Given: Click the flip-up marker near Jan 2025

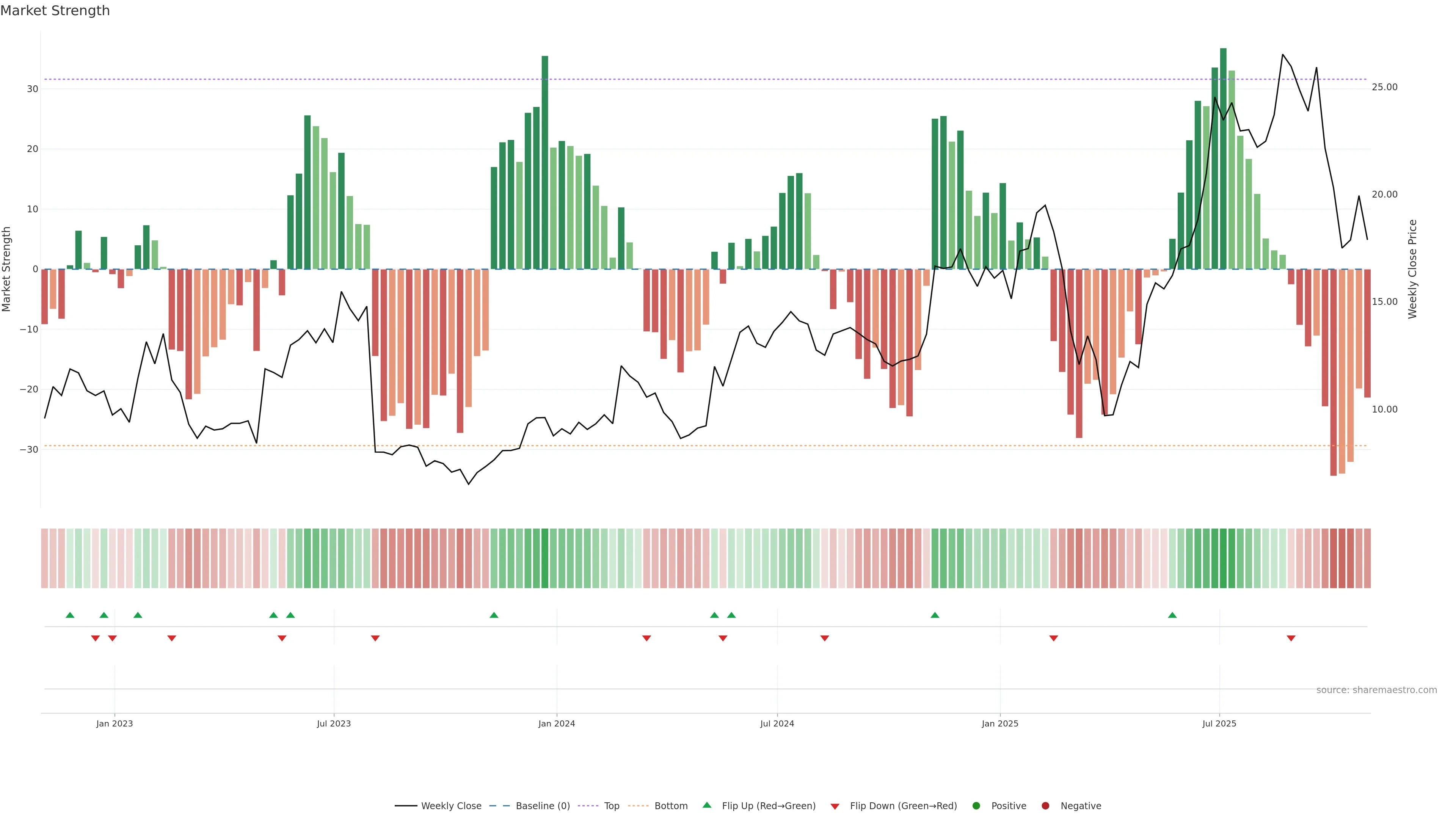Looking at the screenshot, I should coord(935,615).
